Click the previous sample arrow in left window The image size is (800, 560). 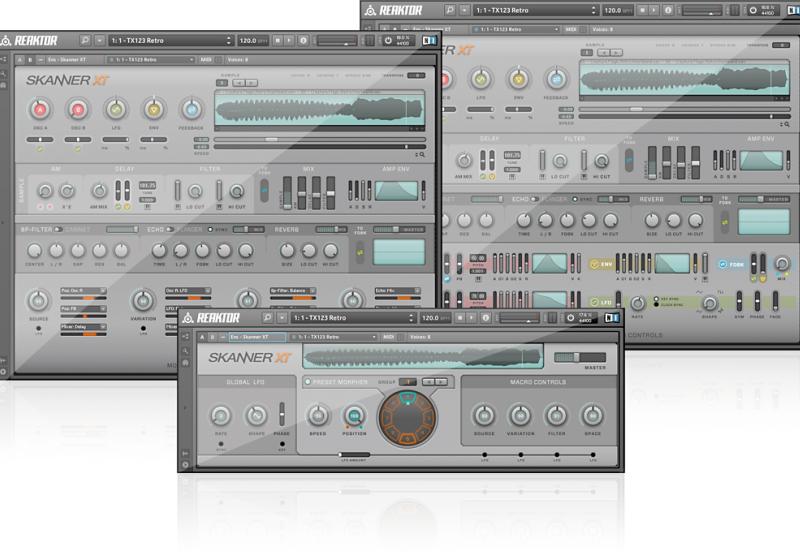click(x=239, y=83)
